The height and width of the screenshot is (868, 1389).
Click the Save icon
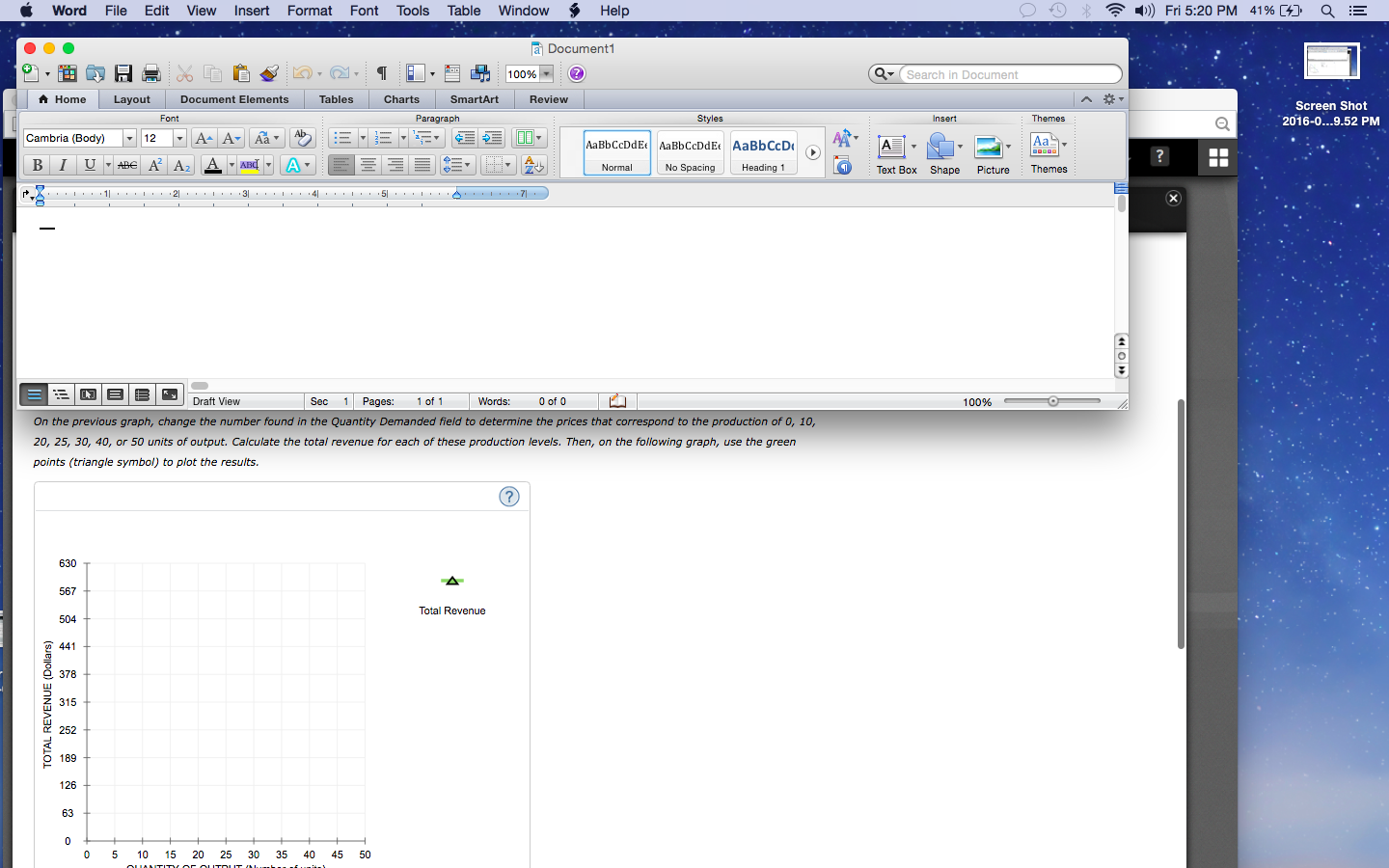(123, 73)
